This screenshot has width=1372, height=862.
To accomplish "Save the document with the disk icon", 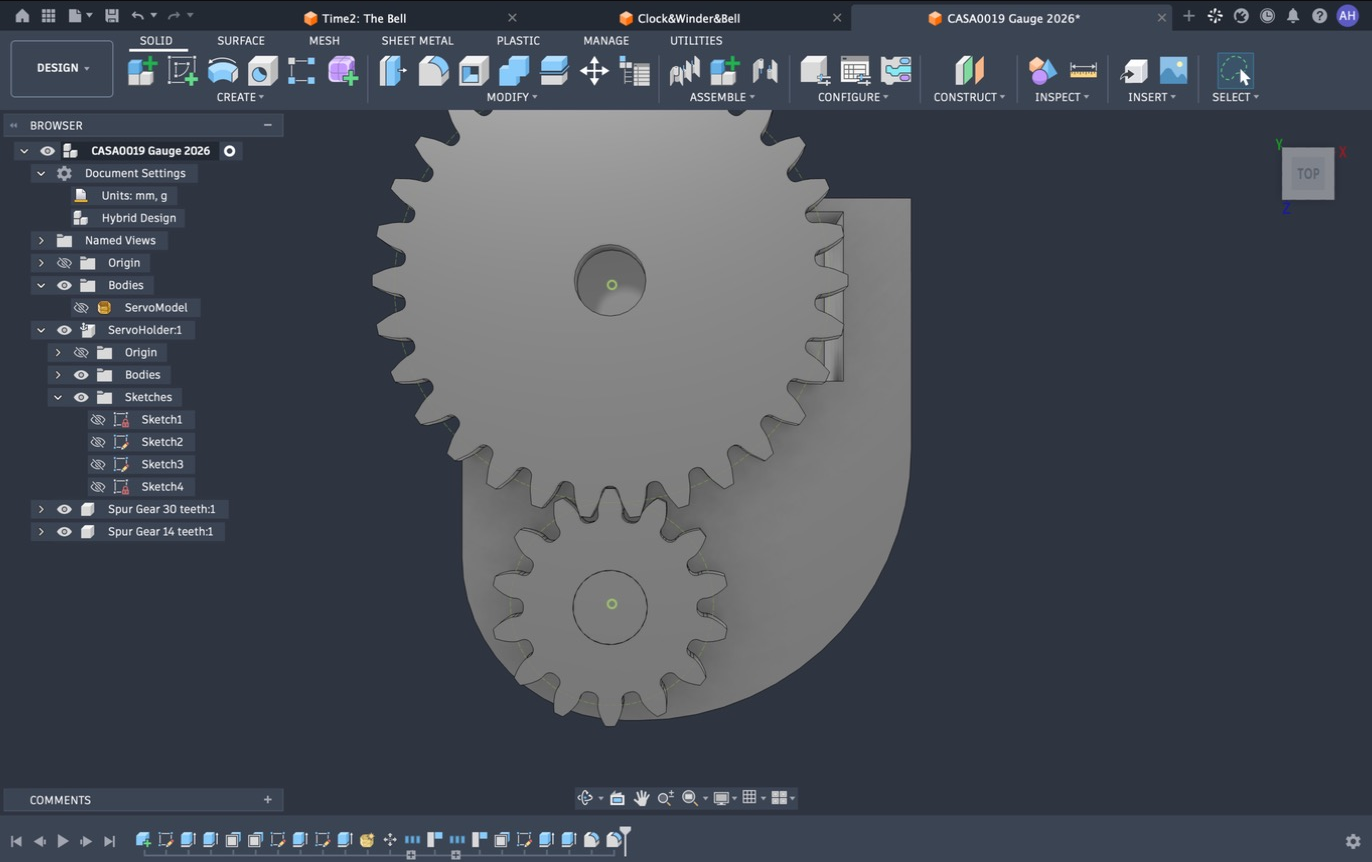I will [112, 16].
